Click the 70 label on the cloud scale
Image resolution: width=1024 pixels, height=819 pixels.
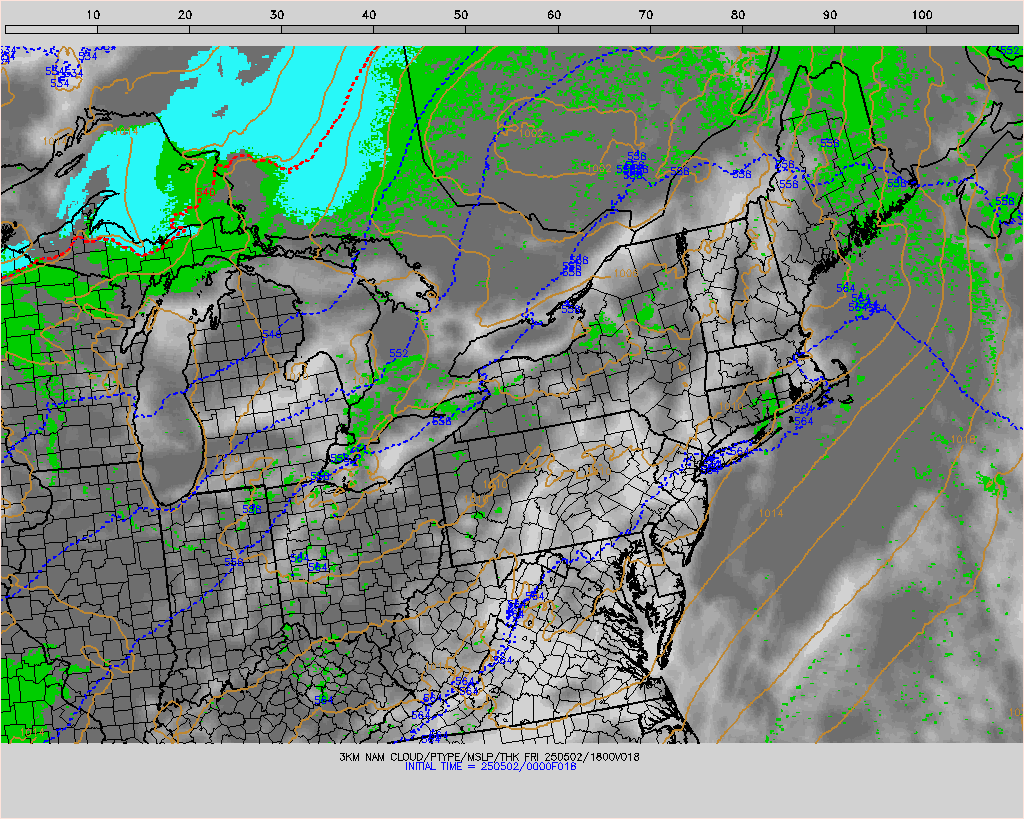coord(645,14)
